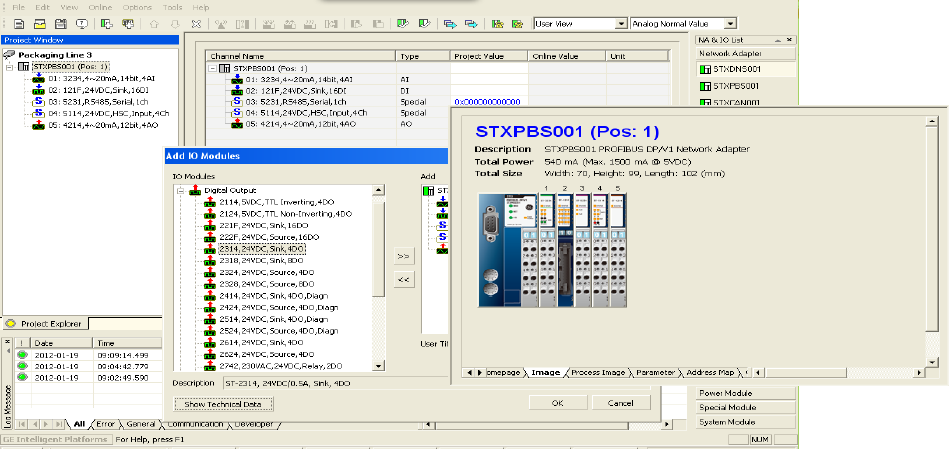Click the 05: 4214 analog output module icon
The height and width of the screenshot is (449, 949).
point(37,124)
